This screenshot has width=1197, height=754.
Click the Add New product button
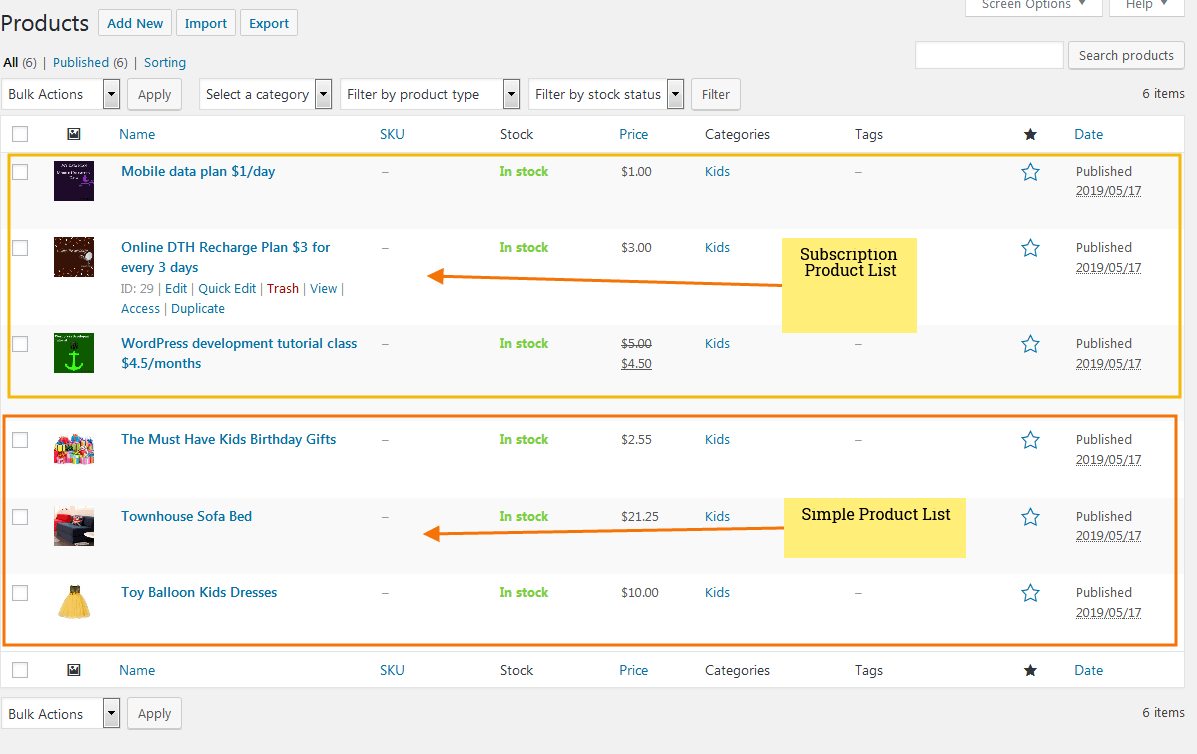click(x=135, y=23)
